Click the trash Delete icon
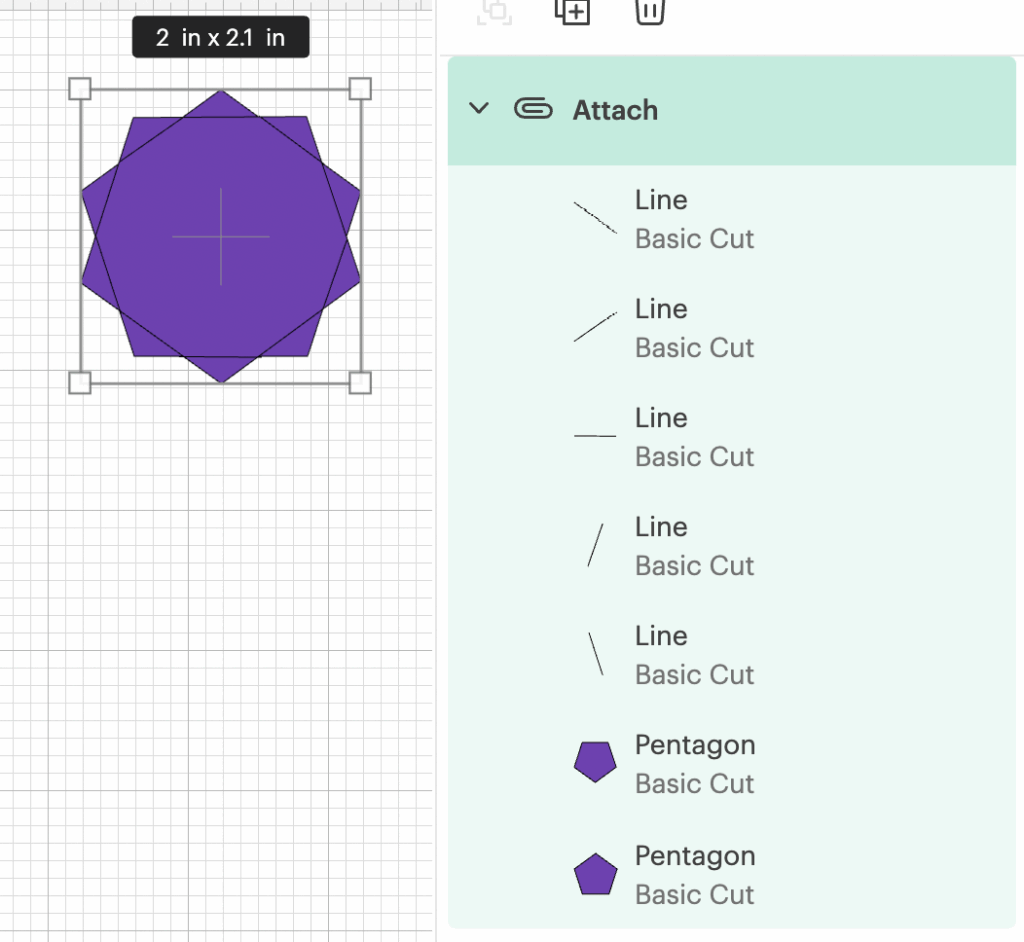 (649, 11)
